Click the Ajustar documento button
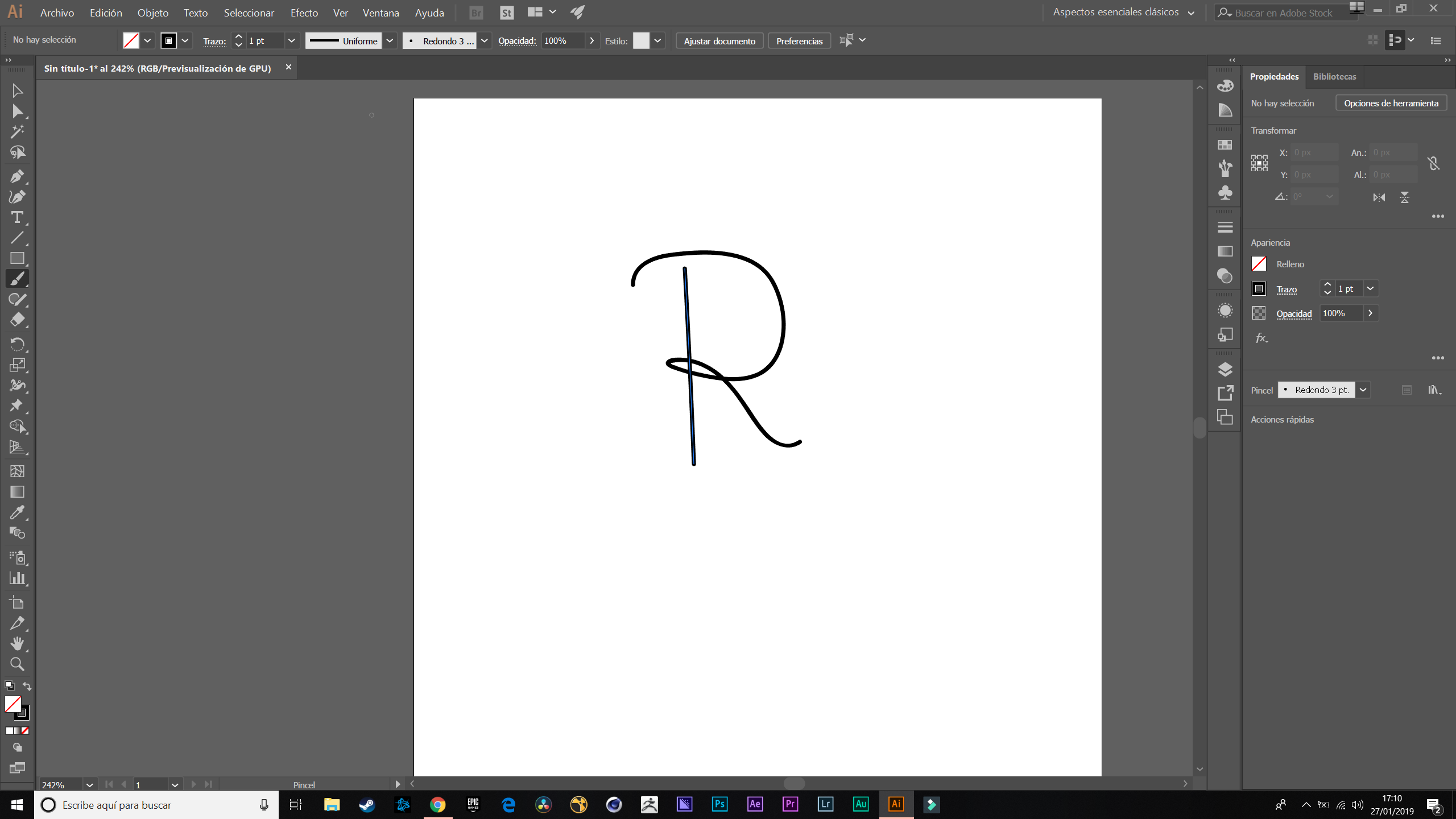 tap(719, 41)
